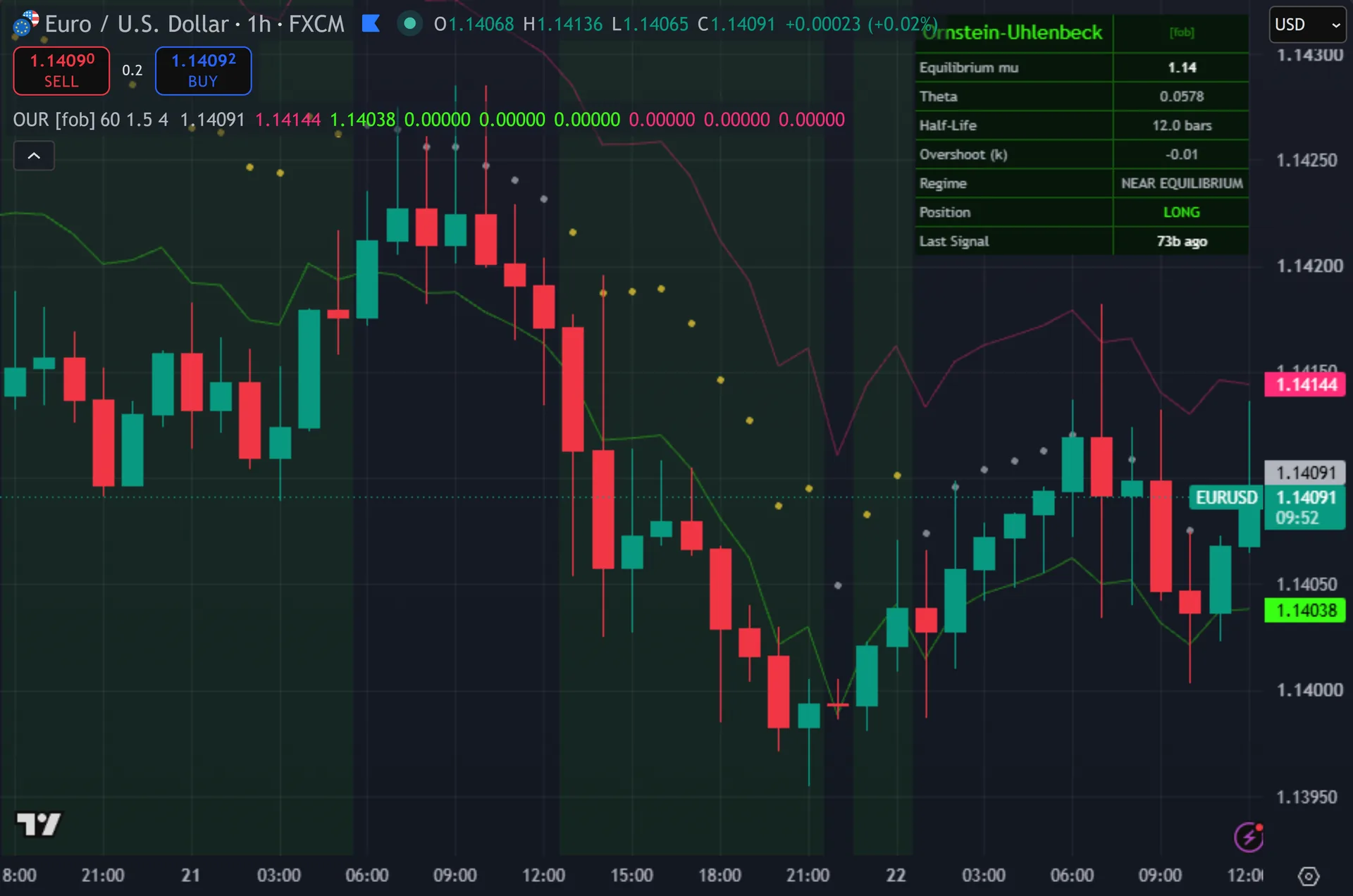The height and width of the screenshot is (896, 1353).
Task: Click the Ornstein-Uhlenbeck table header
Action: 1013,32
